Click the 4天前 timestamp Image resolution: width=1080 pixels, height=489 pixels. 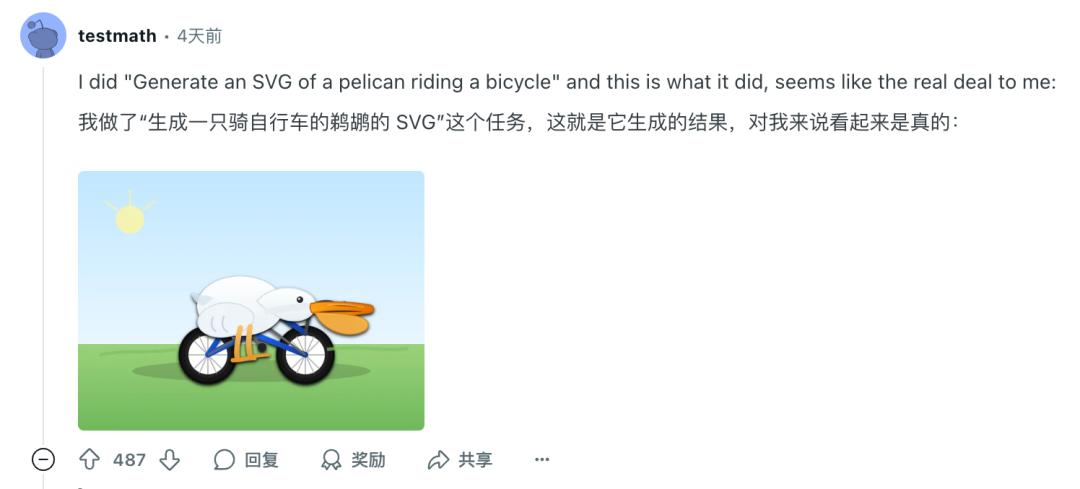[x=199, y=36]
